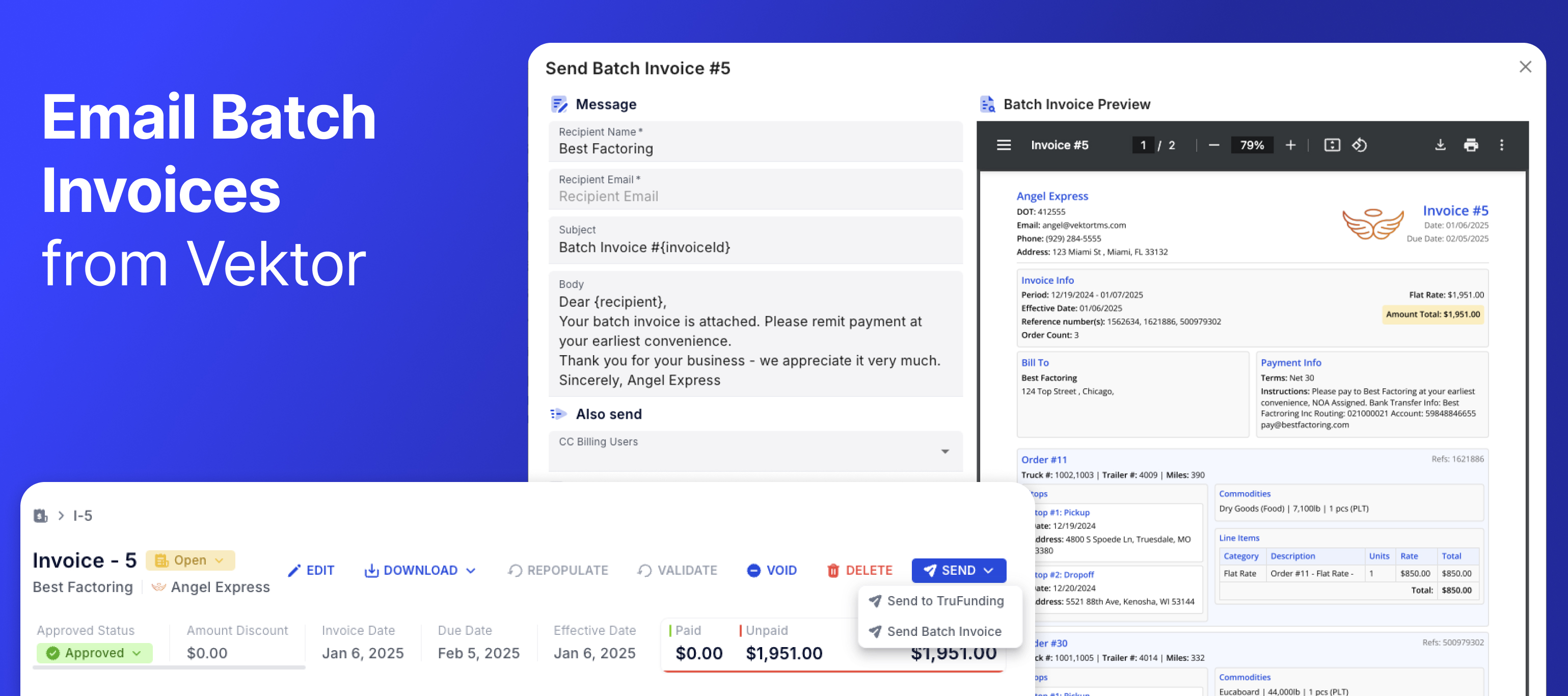Open the PDF viewer more options menu
Viewport: 1568px width, 696px height.
pos(1501,145)
